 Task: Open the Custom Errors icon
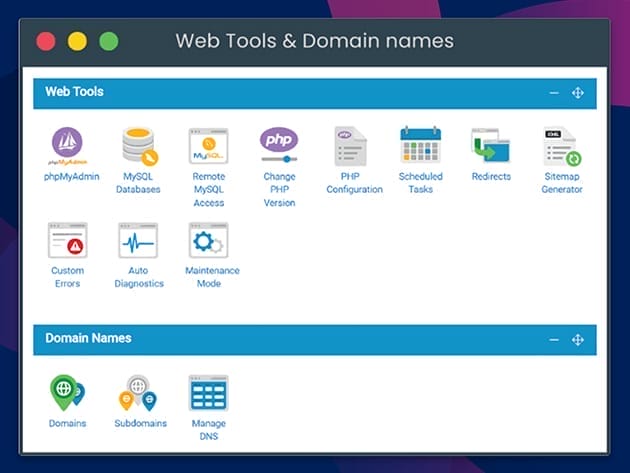tap(67, 241)
